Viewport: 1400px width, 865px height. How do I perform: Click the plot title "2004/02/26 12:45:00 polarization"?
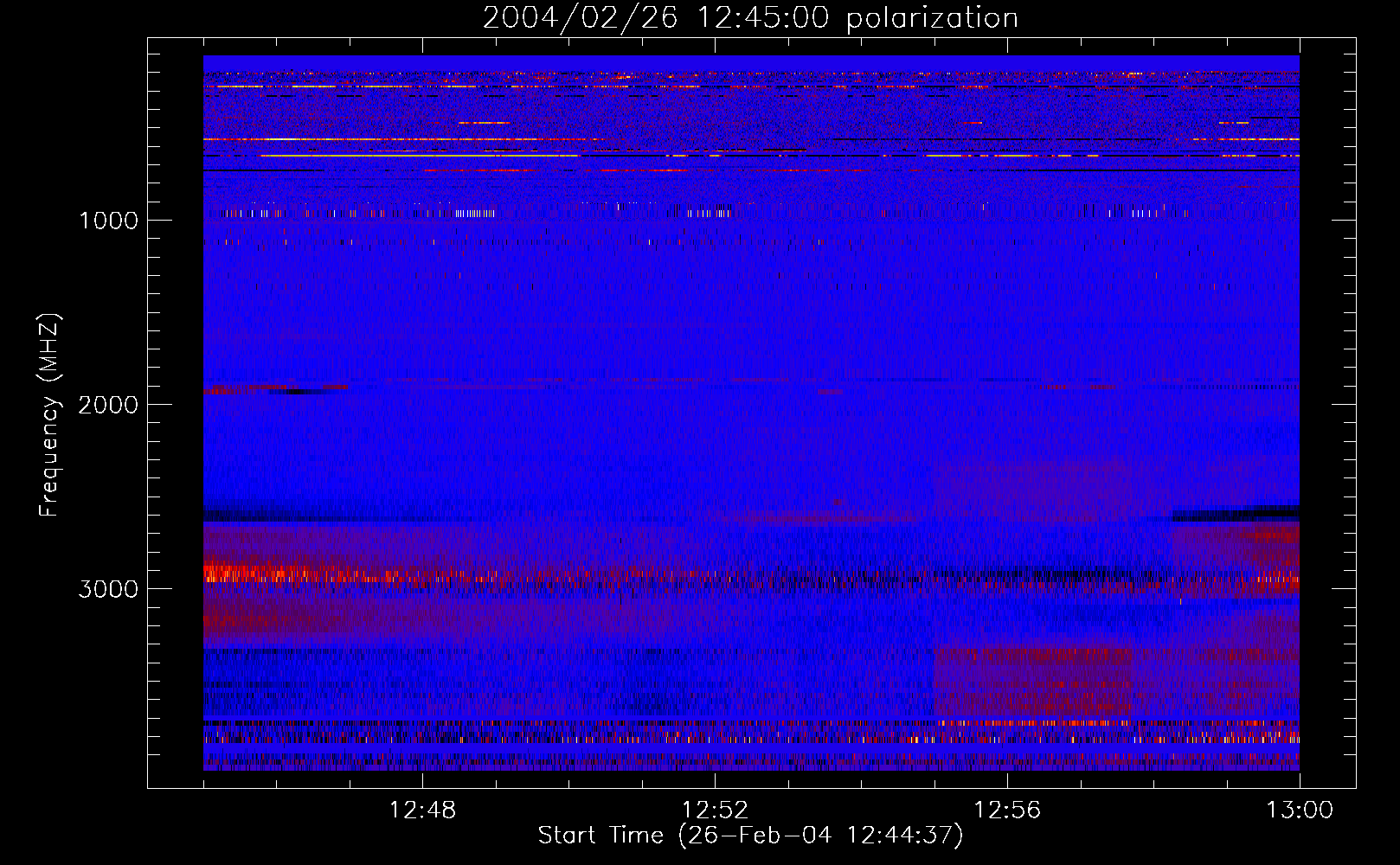coord(750,17)
